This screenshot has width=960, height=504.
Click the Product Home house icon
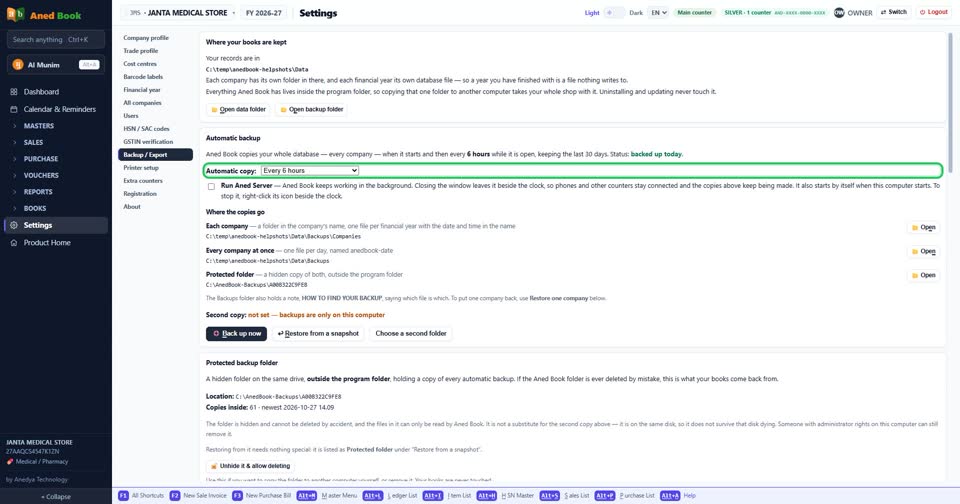(x=13, y=243)
